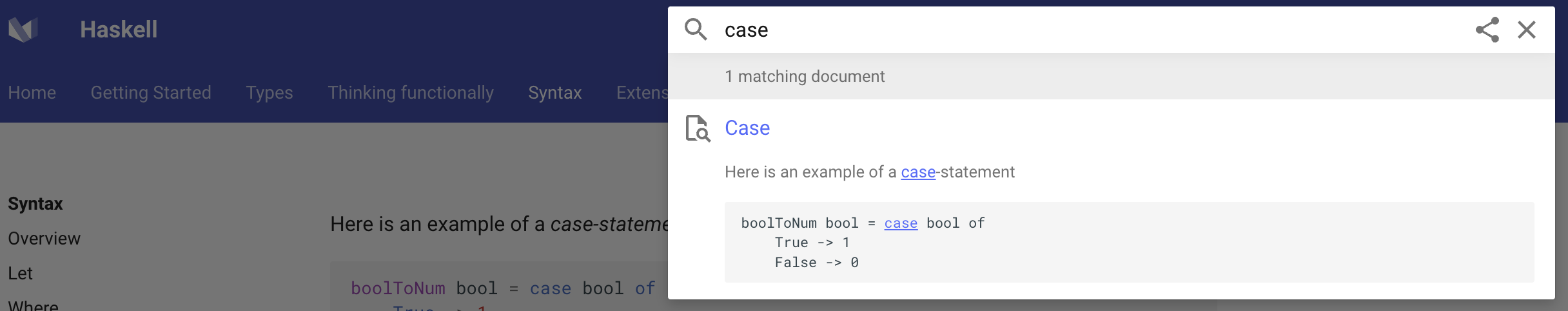The height and width of the screenshot is (311, 1568).
Task: Click 'False -> 0' line in result snippet
Action: point(816,263)
